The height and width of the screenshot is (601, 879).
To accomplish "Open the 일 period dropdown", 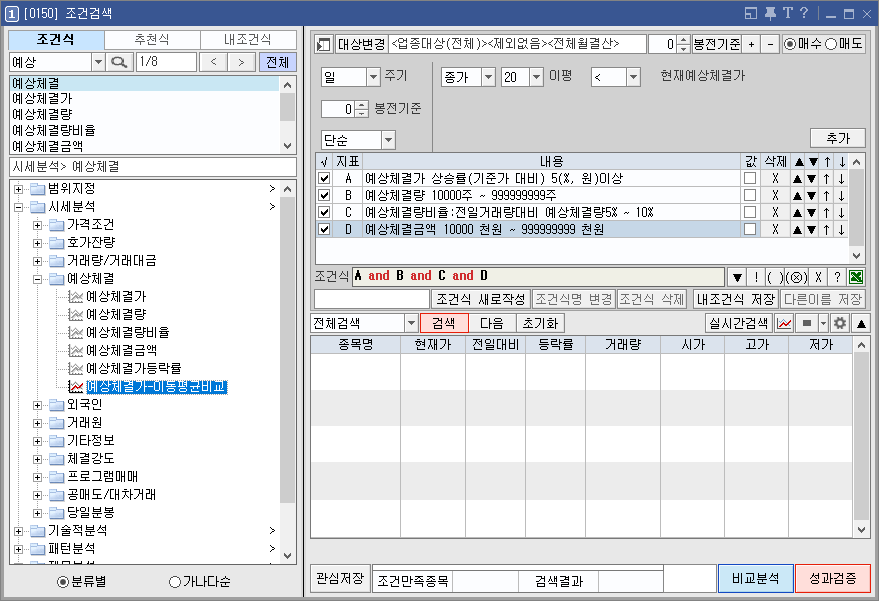I will click(373, 77).
